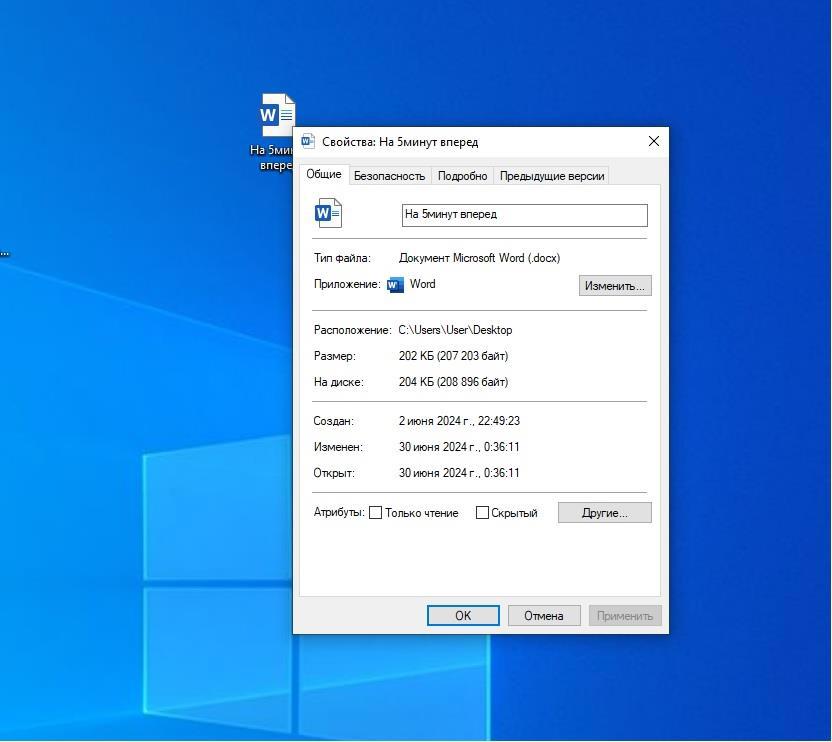Click the small document icon in the title bar
Viewport: 832px width, 742px height.
pos(308,142)
